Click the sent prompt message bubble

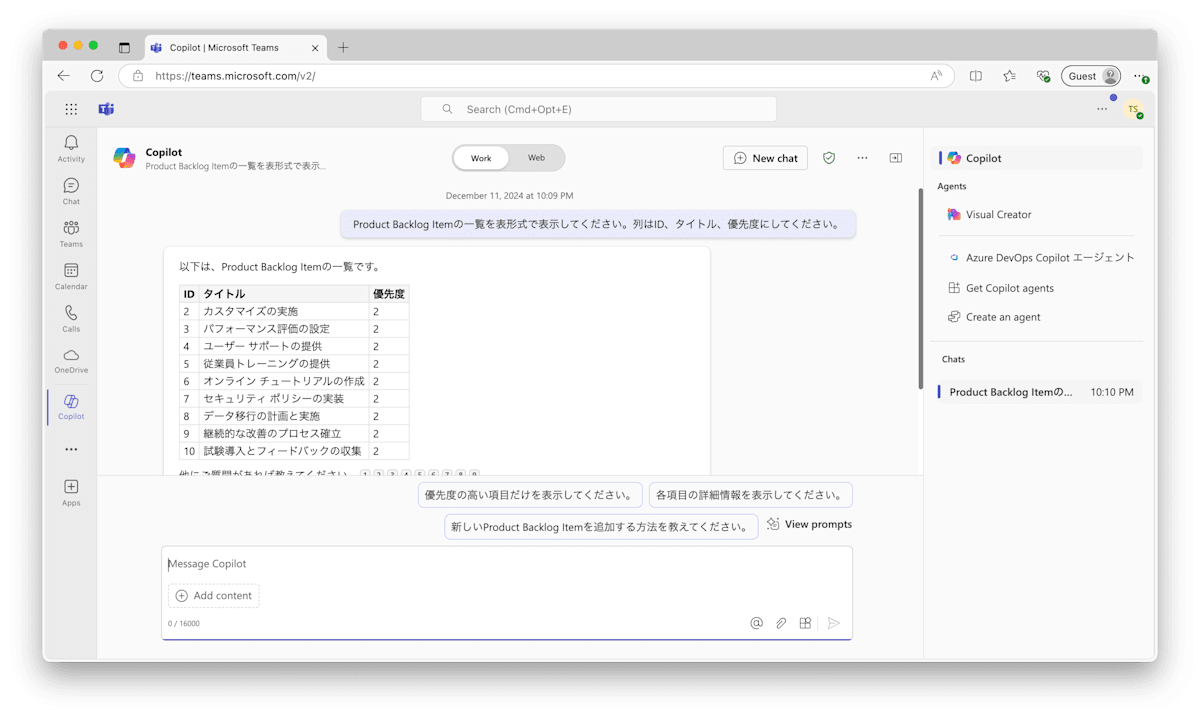[x=598, y=225]
